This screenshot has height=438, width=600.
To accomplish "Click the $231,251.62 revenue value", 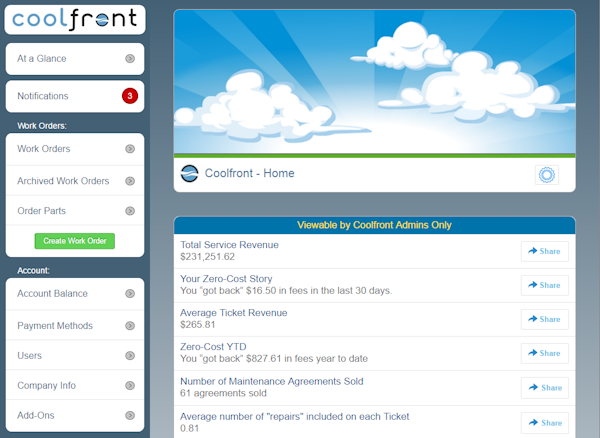I will [x=207, y=257].
